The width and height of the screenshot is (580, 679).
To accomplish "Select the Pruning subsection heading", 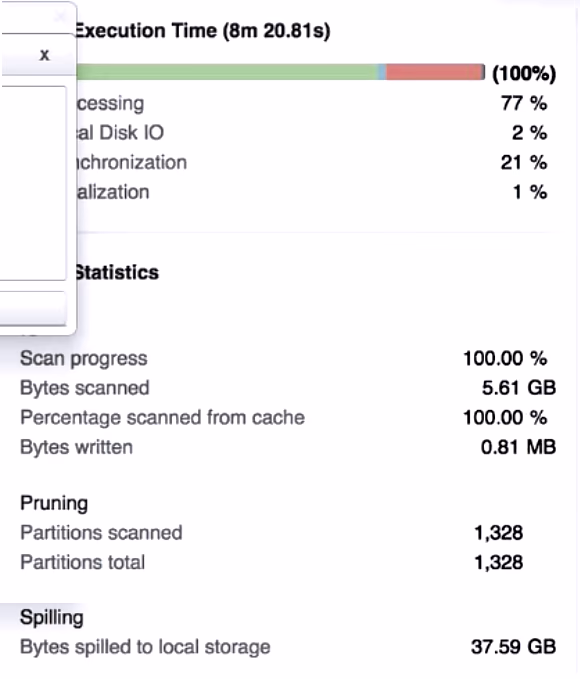I will (54, 504).
